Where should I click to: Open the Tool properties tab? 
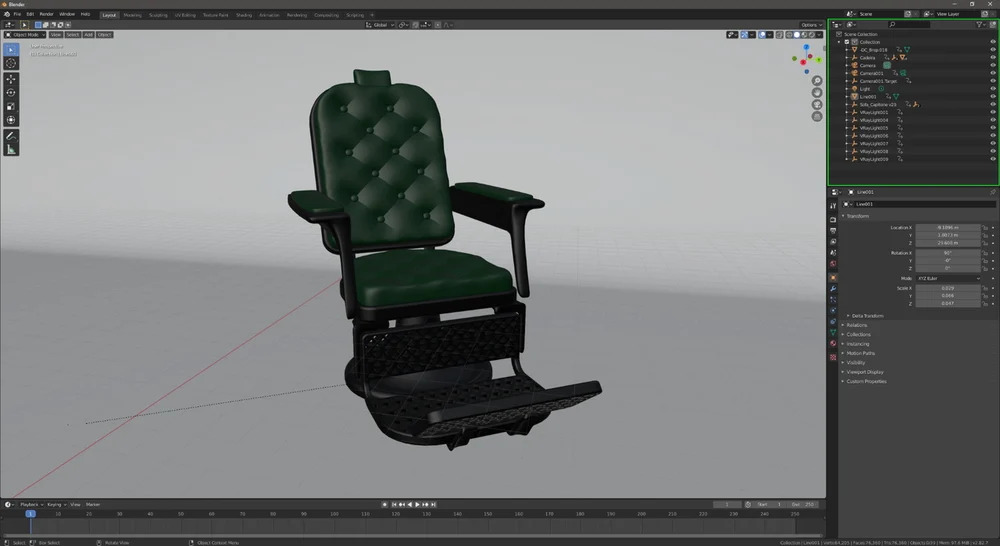pos(833,205)
